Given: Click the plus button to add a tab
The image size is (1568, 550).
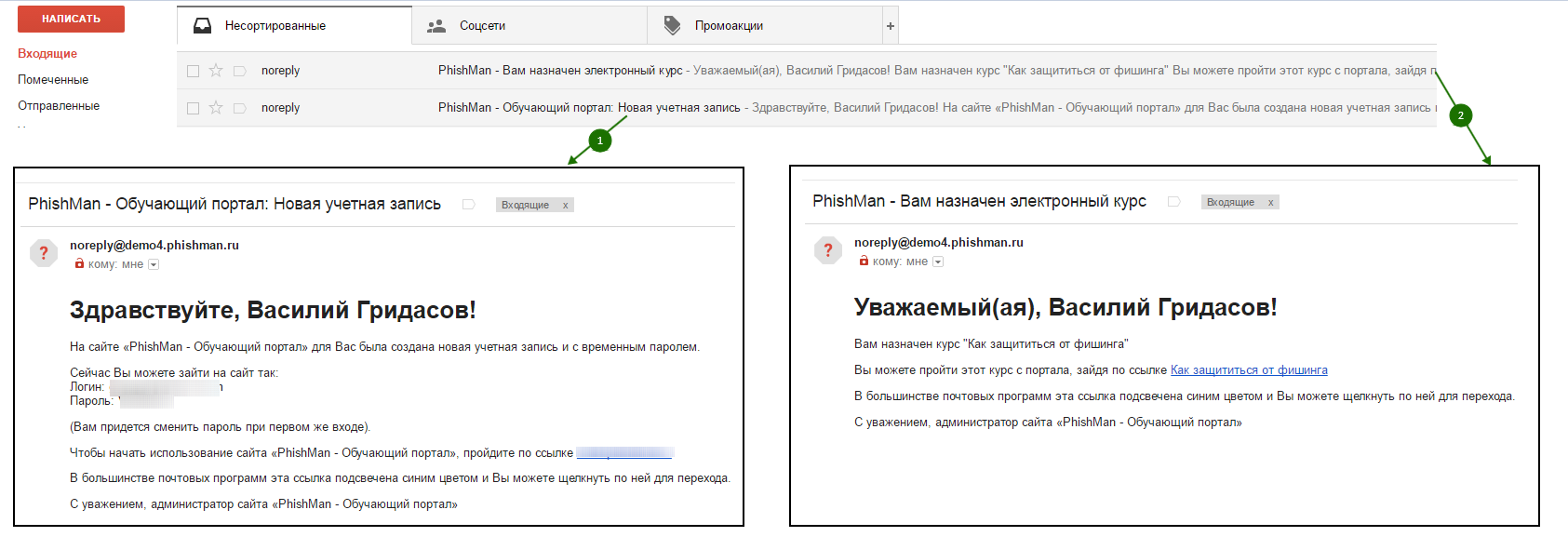Looking at the screenshot, I should point(891,26).
